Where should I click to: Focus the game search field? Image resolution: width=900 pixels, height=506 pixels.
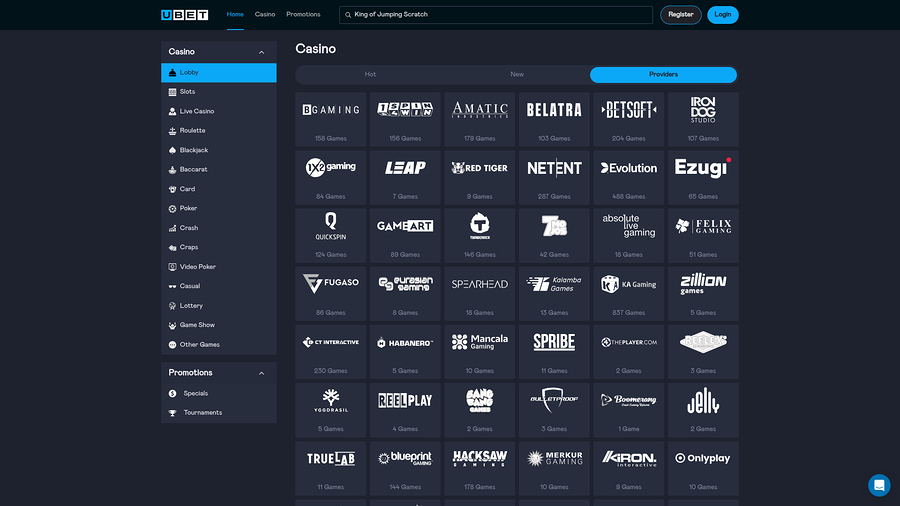tap(496, 15)
